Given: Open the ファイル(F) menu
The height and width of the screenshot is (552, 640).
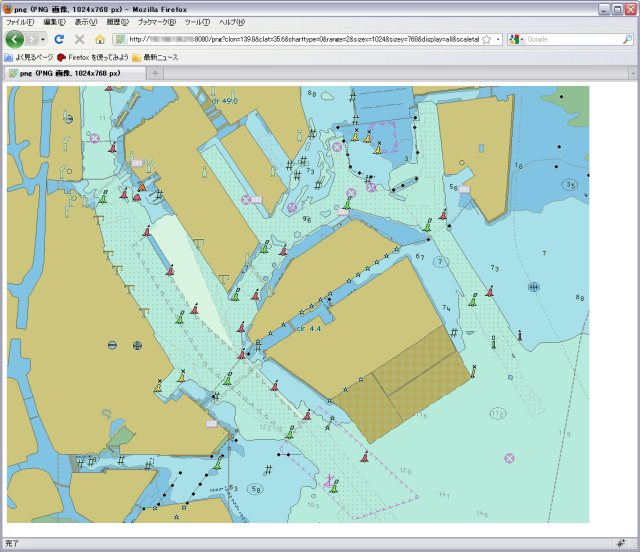Looking at the screenshot, I should pos(20,21).
